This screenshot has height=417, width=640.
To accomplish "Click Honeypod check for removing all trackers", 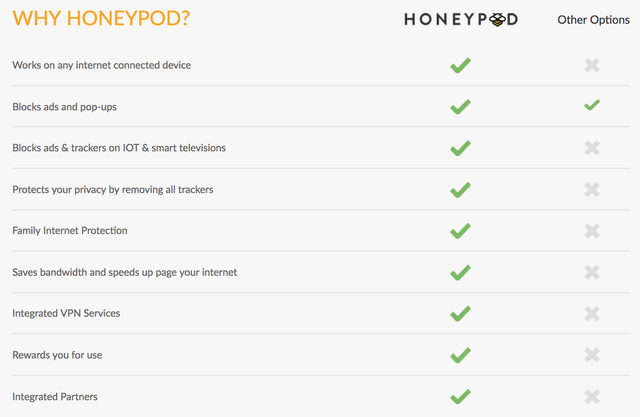I will (x=460, y=190).
